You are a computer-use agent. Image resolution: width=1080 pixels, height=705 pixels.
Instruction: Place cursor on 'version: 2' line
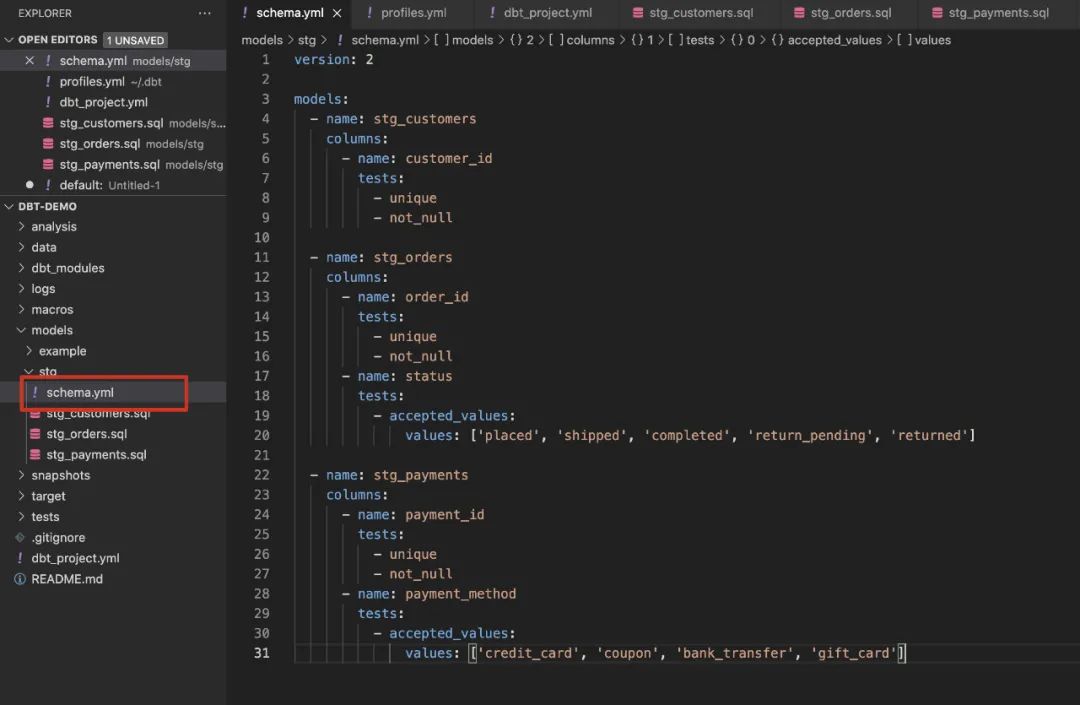(334, 59)
